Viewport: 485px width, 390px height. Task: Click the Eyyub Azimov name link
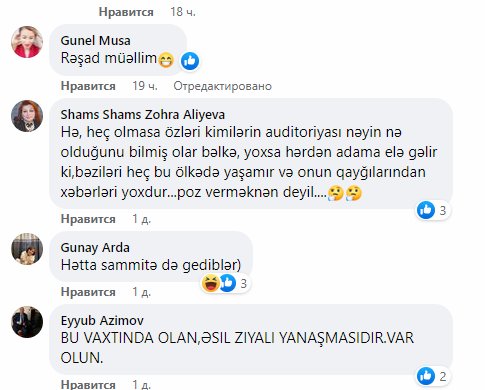102,321
